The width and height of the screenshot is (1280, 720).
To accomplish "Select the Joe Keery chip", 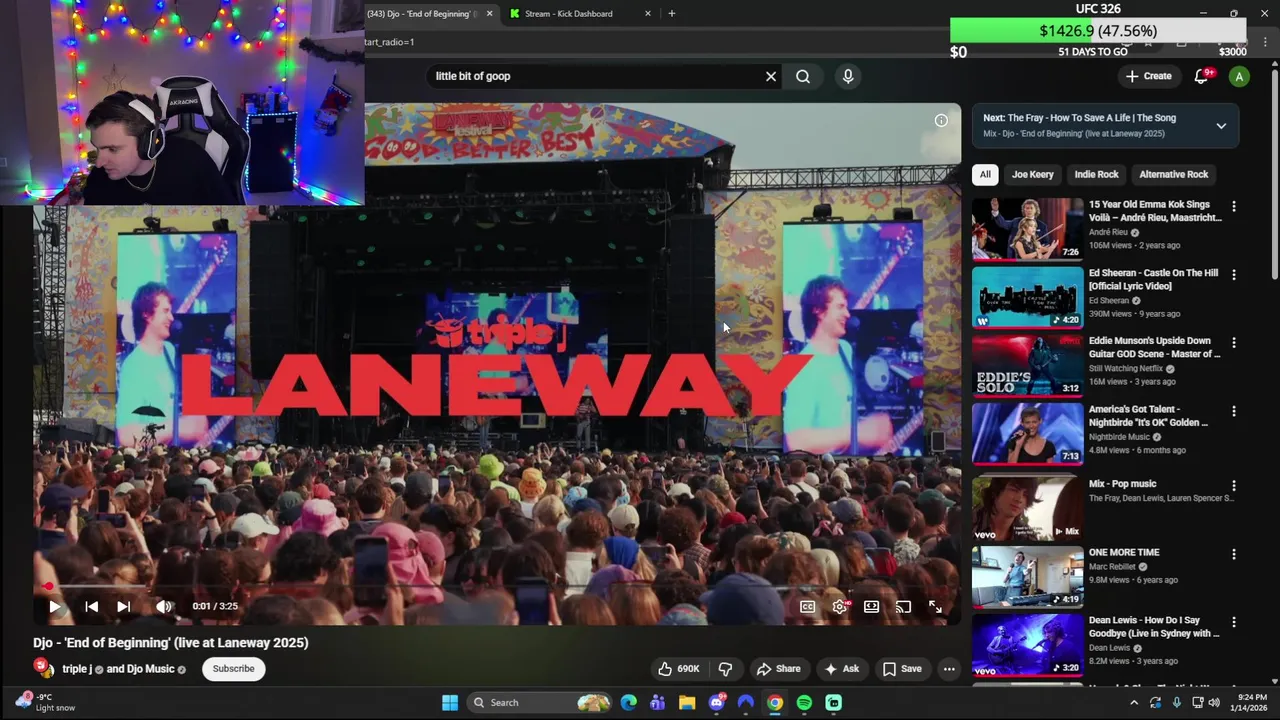I will [x=1032, y=174].
